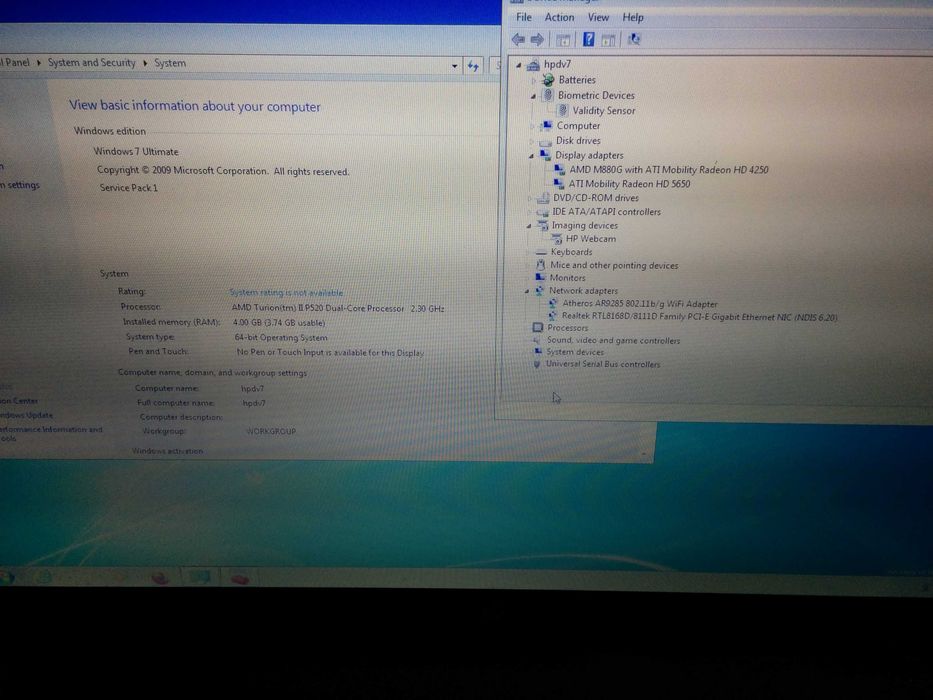
Task: Collapse the Display adapters category
Action: click(531, 156)
